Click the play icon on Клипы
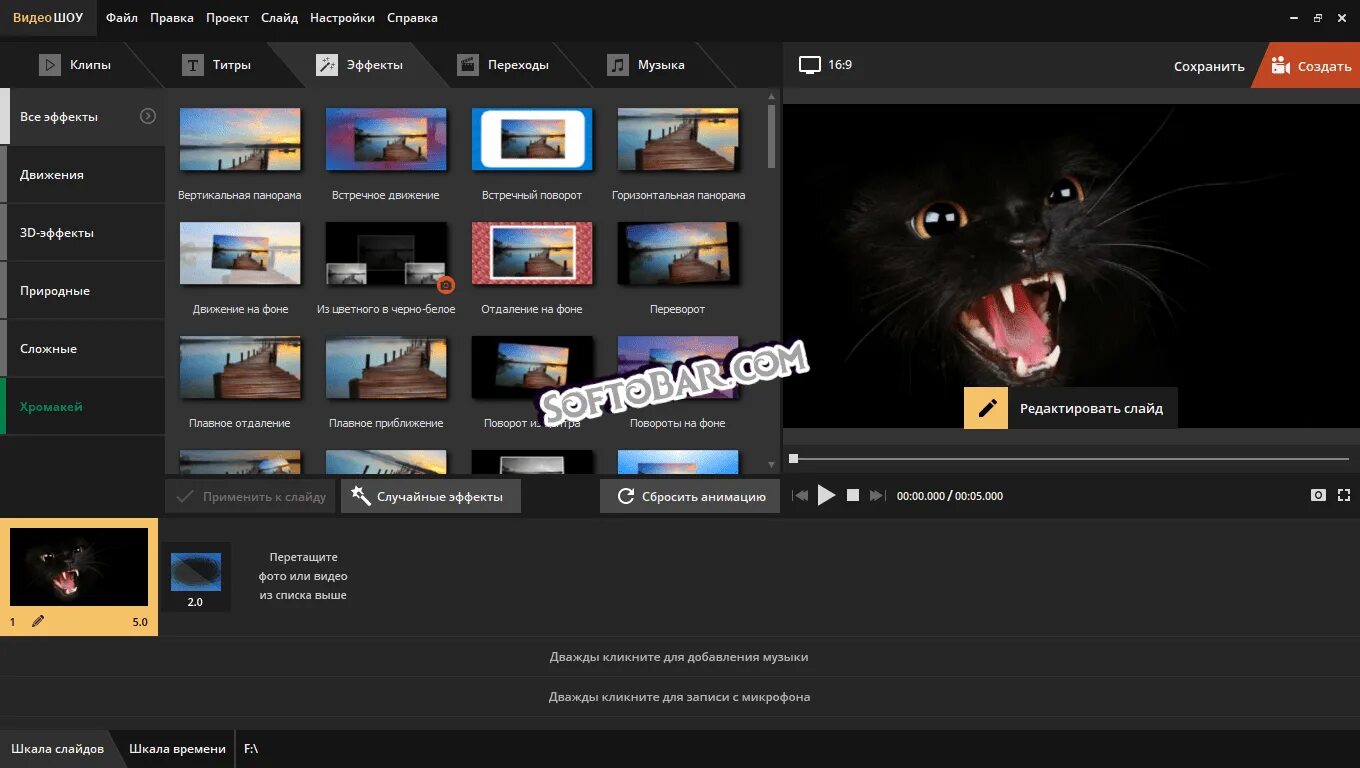This screenshot has height=768, width=1360. click(x=49, y=65)
